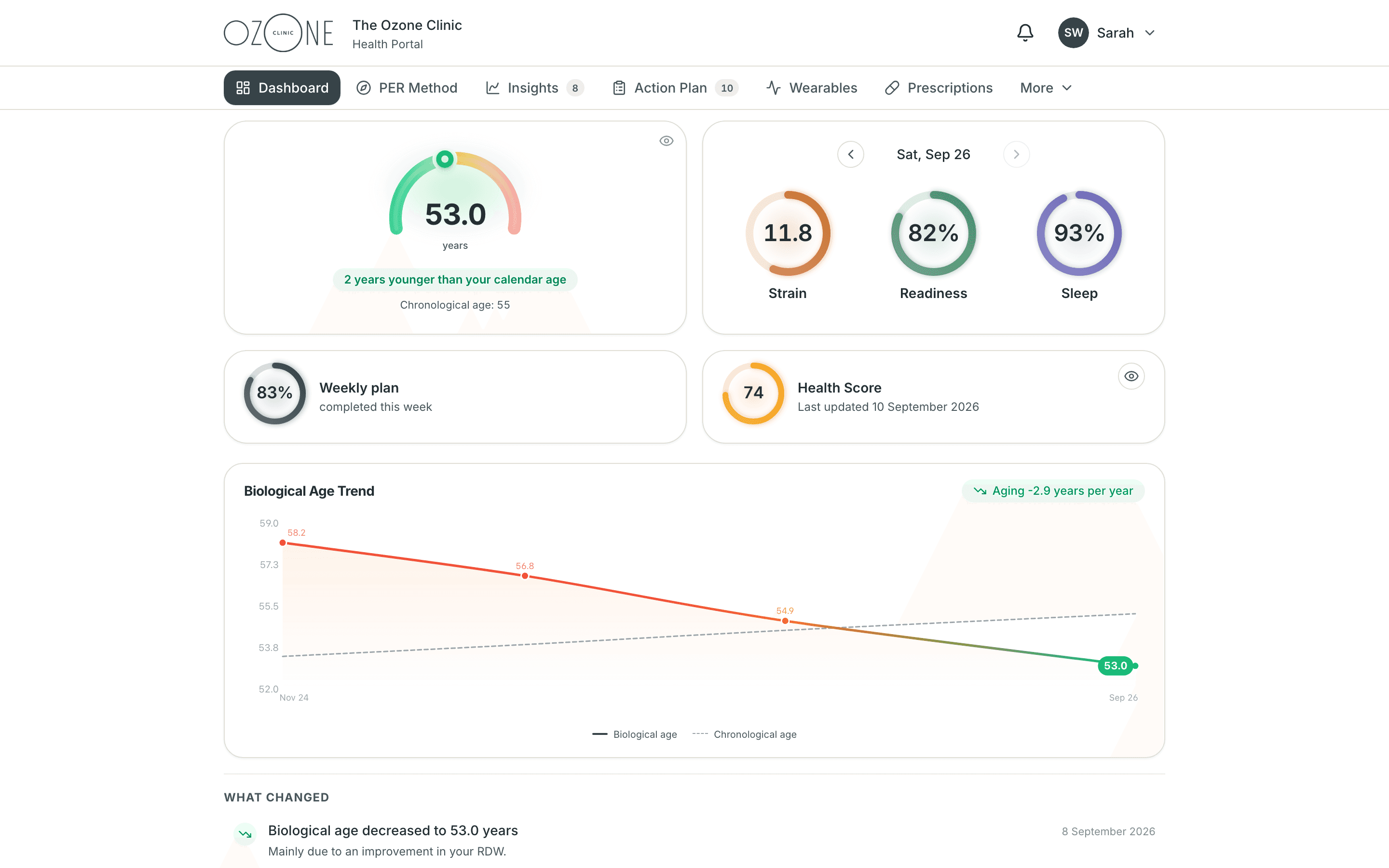Select the 56.8 data point on trend chart
This screenshot has height=868, width=1389.
click(525, 576)
